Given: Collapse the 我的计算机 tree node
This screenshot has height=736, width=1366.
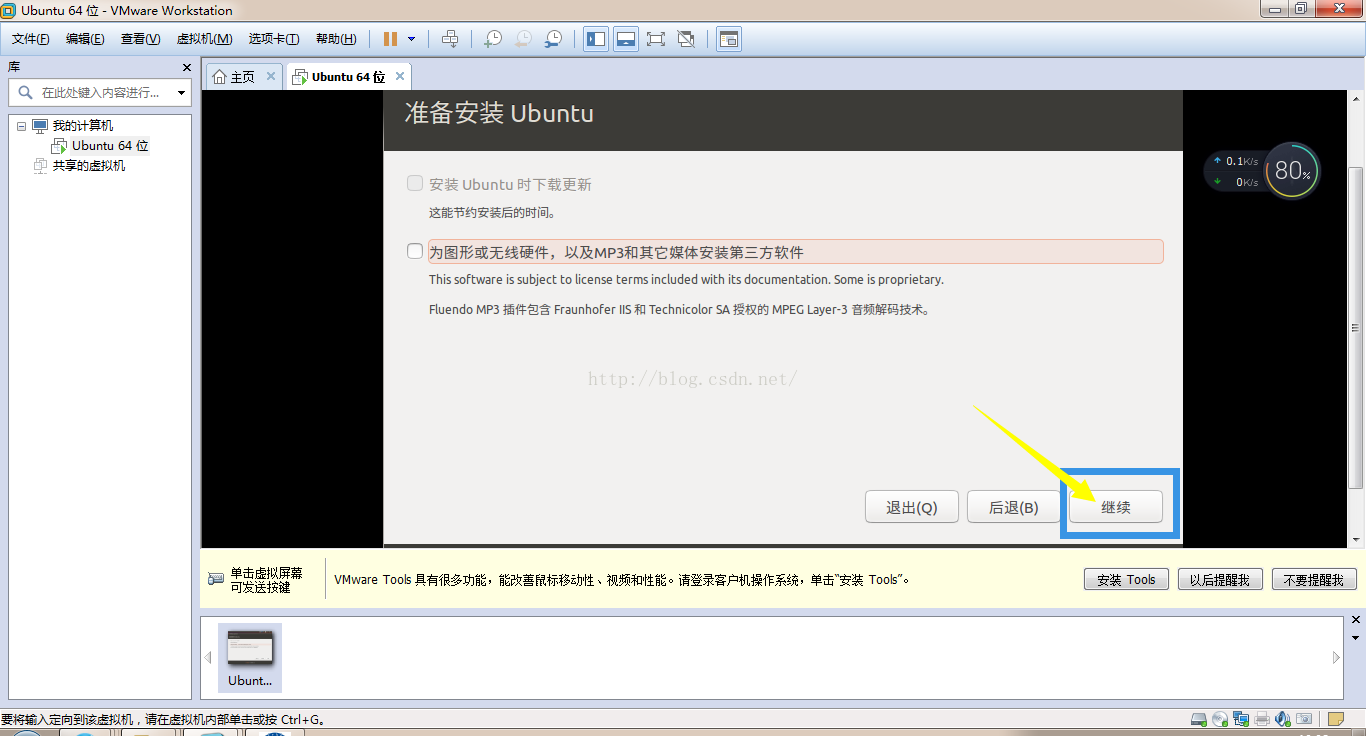Looking at the screenshot, I should click(x=21, y=126).
